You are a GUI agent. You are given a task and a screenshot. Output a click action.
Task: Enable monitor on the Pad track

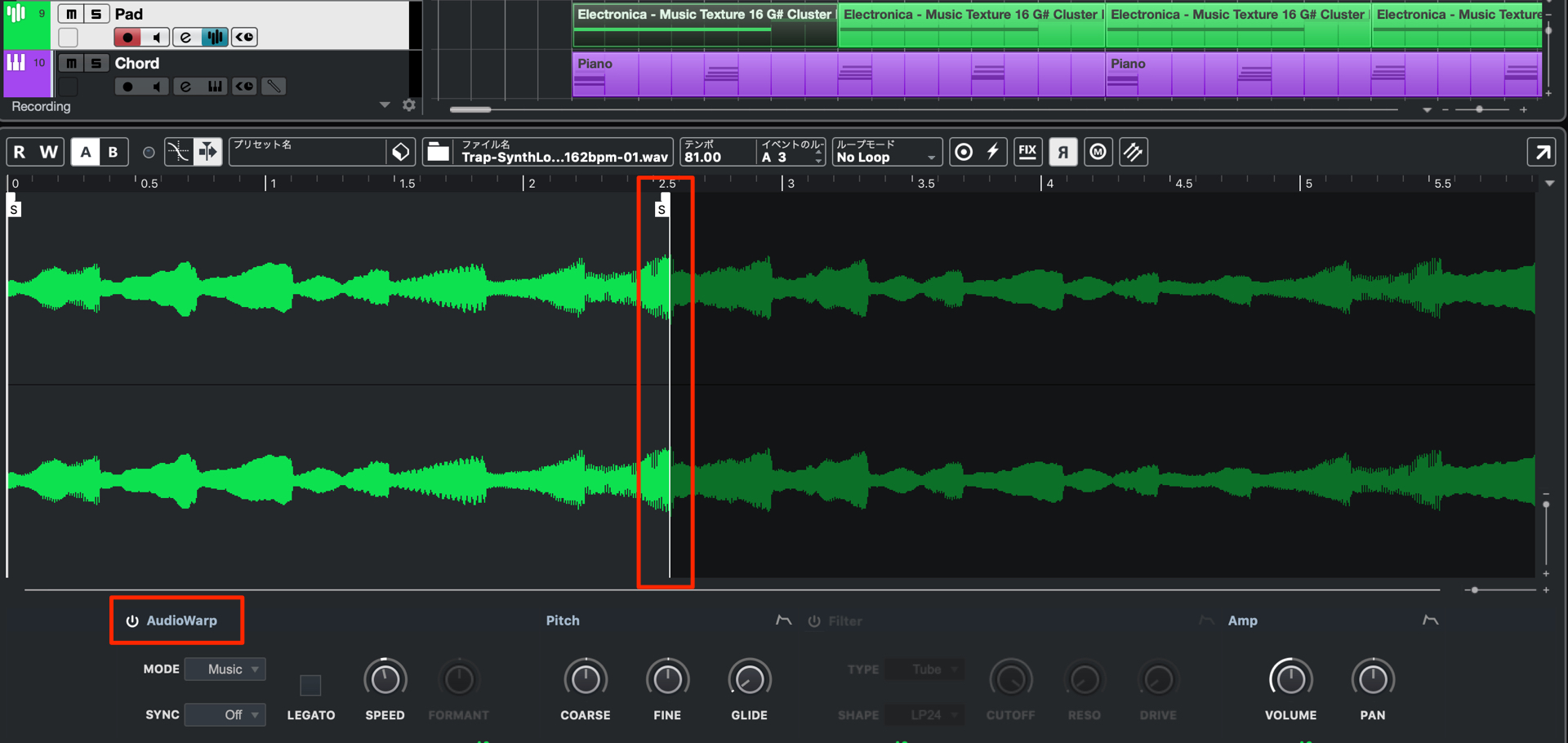[x=156, y=37]
